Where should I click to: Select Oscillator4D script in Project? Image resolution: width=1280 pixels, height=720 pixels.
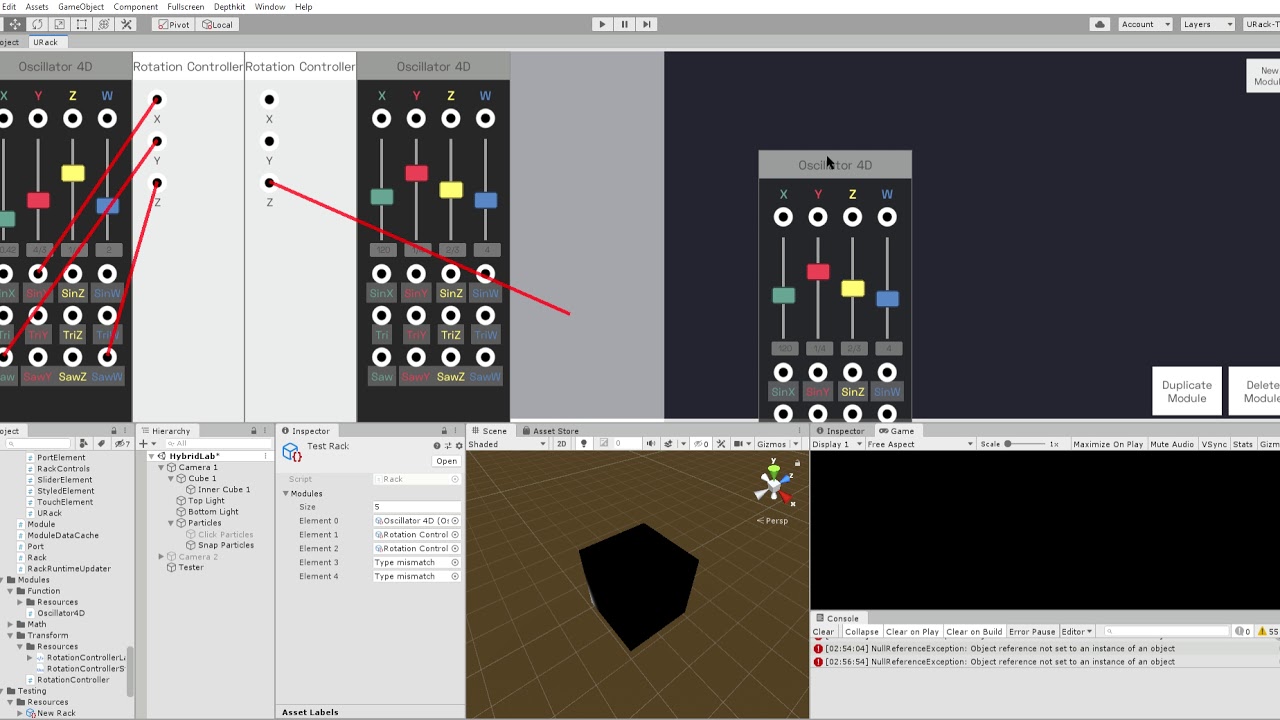60,613
